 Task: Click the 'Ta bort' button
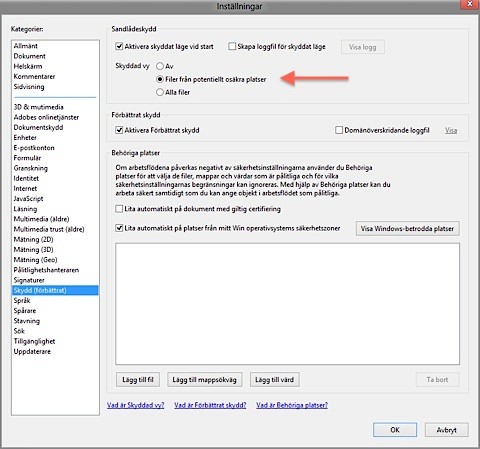(437, 379)
